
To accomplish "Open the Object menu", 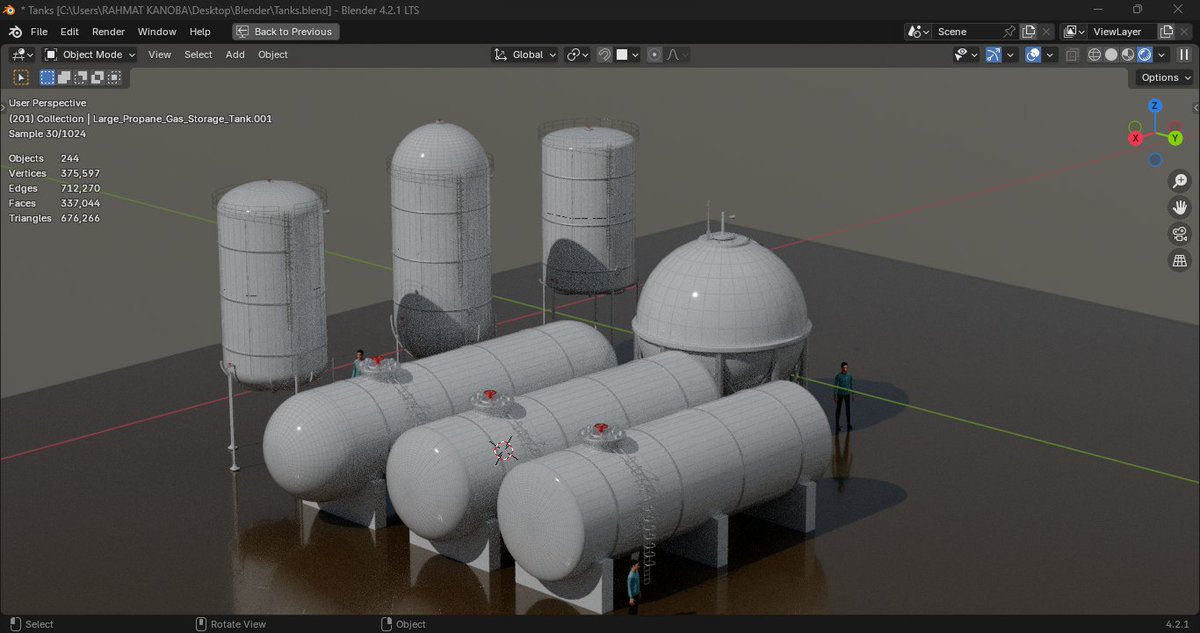I will [x=272, y=55].
